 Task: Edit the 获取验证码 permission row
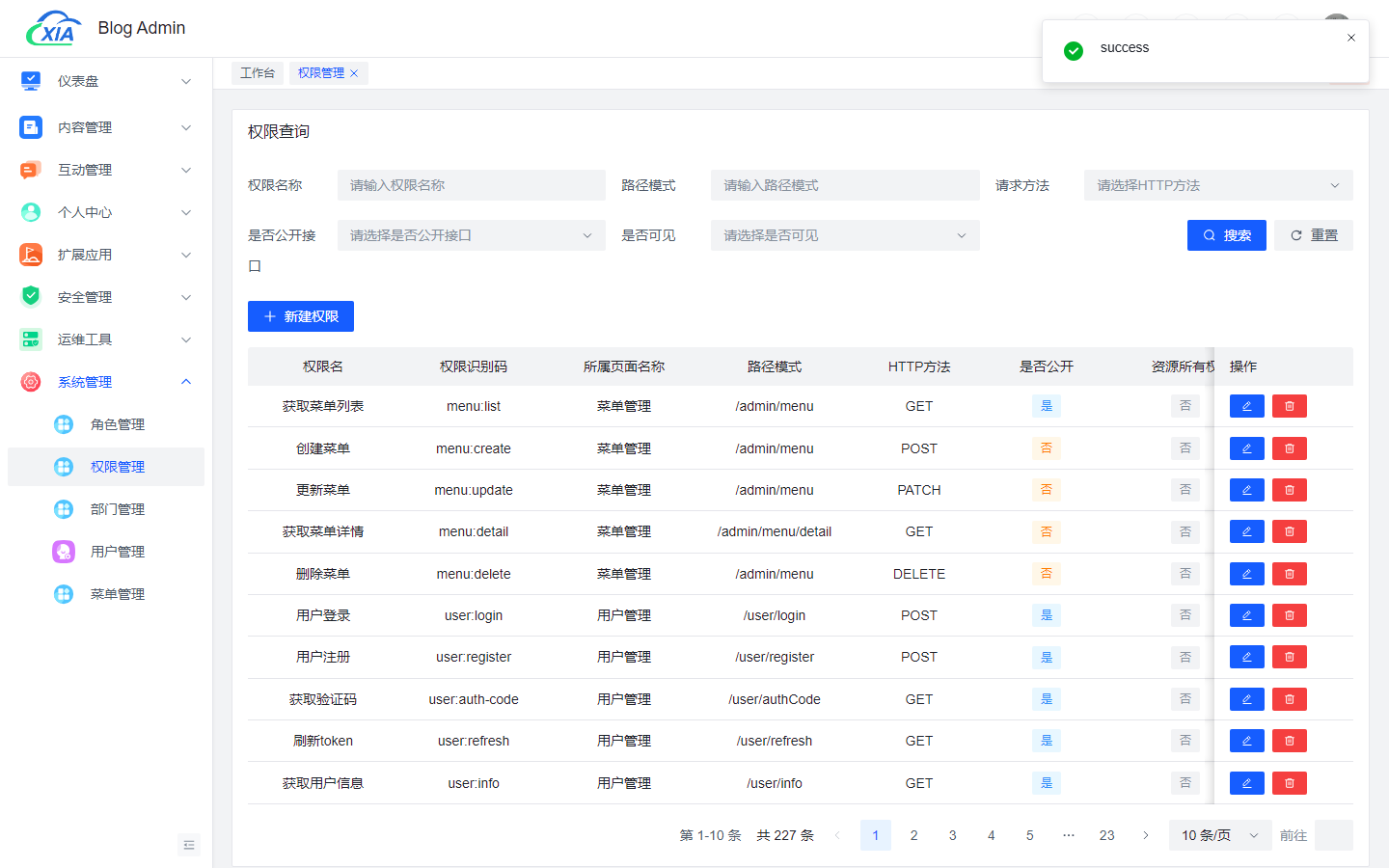pyautogui.click(x=1247, y=699)
